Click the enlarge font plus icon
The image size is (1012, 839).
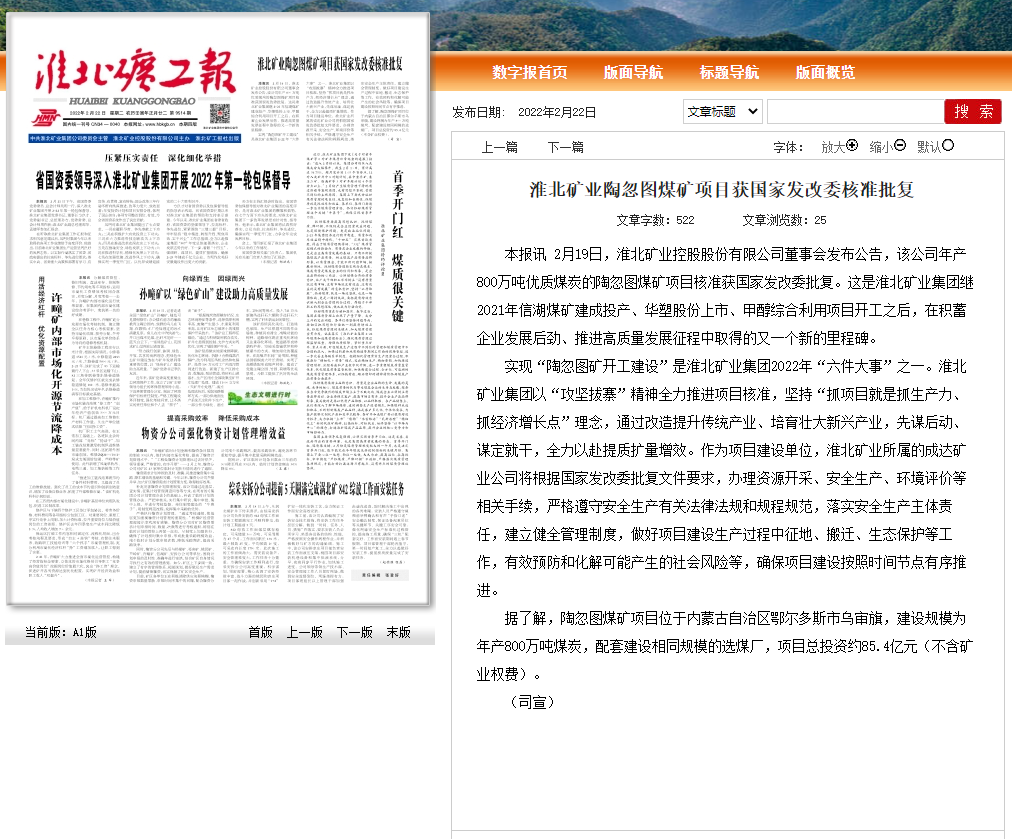point(852,146)
